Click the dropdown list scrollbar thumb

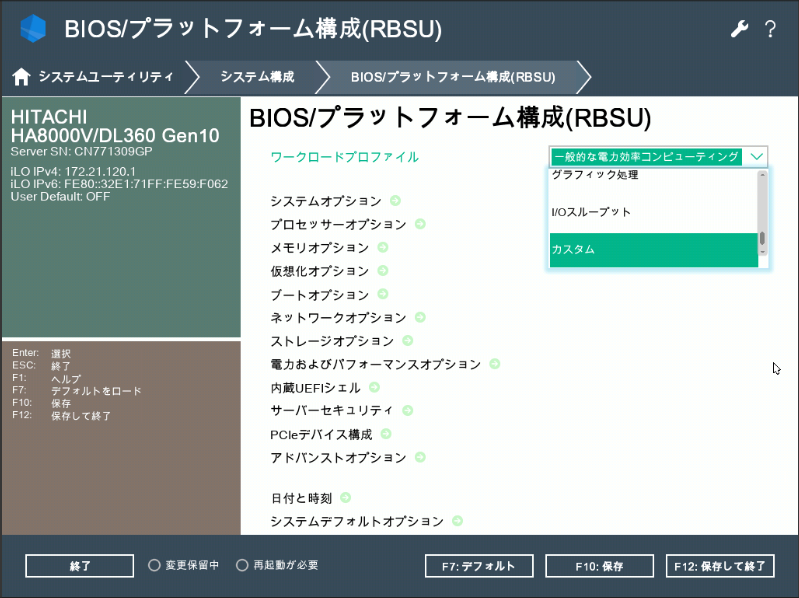click(762, 238)
